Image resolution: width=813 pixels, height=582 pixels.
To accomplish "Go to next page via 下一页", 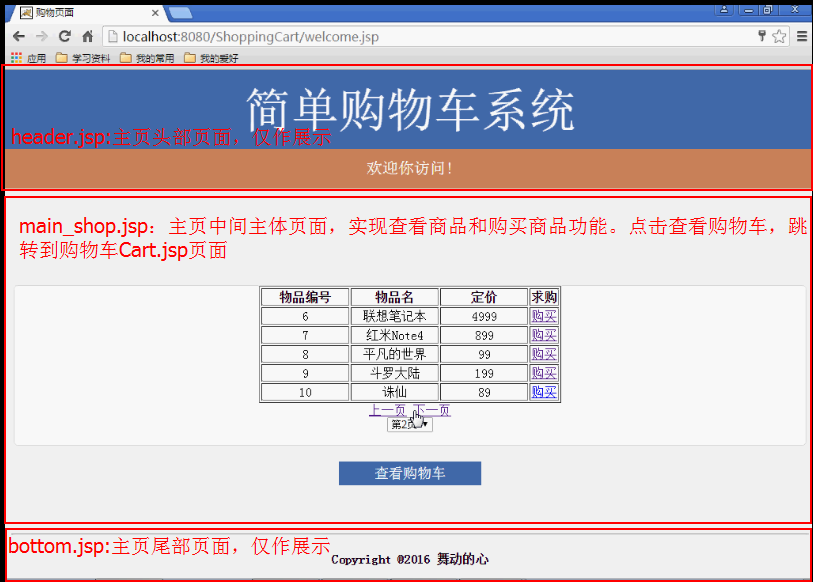I will click(x=432, y=410).
